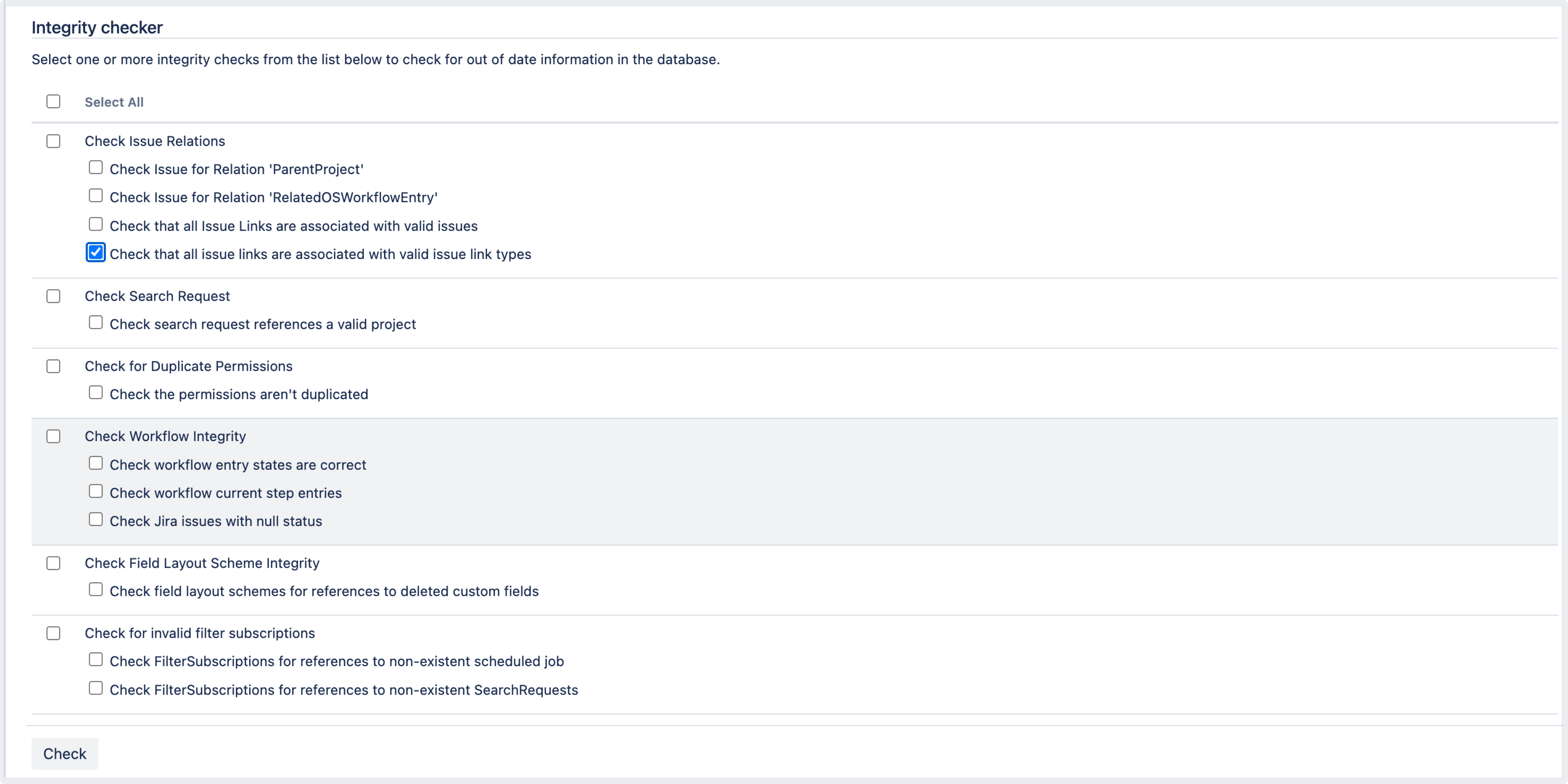Tick the Select All checkbox
The width and height of the screenshot is (1568, 784).
(53, 101)
